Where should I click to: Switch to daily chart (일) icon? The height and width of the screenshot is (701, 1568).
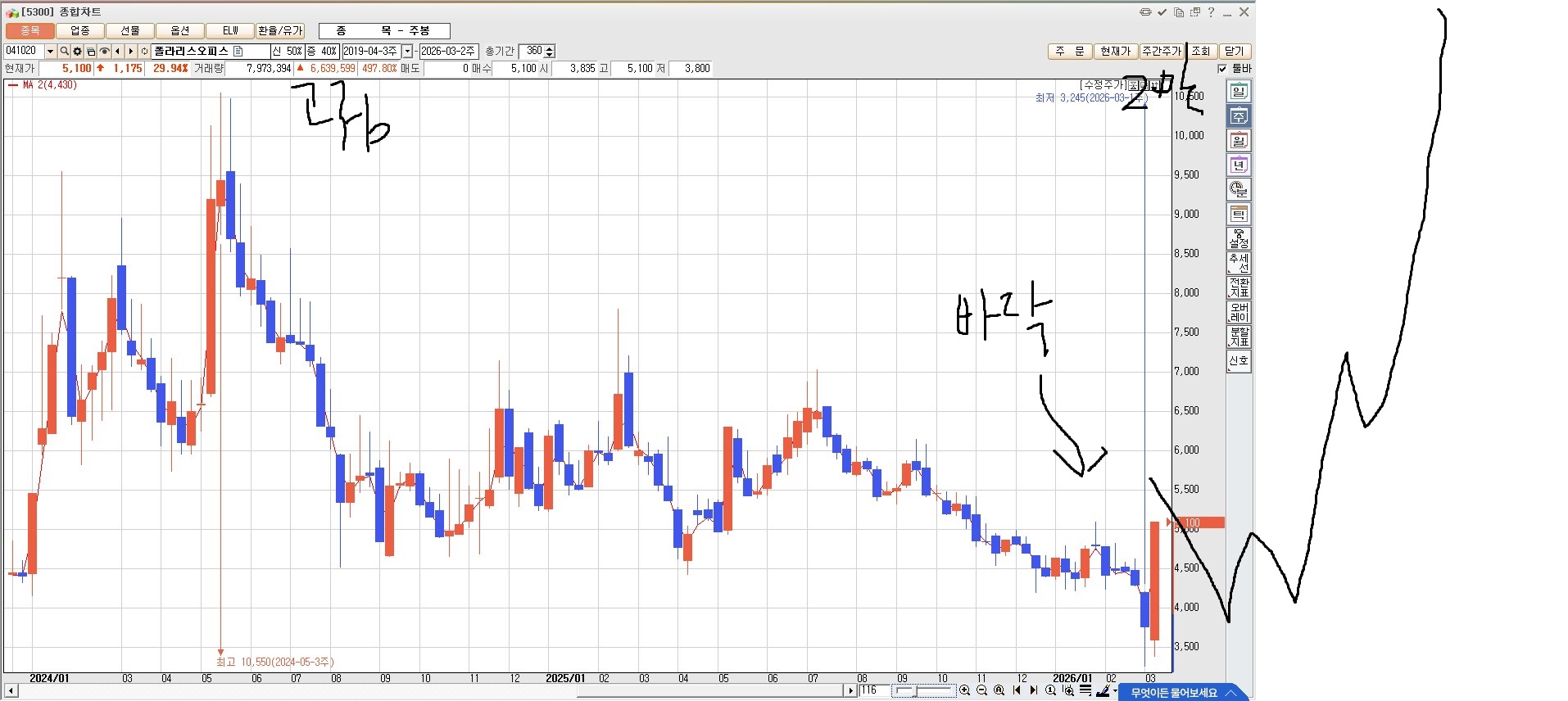coord(1238,92)
